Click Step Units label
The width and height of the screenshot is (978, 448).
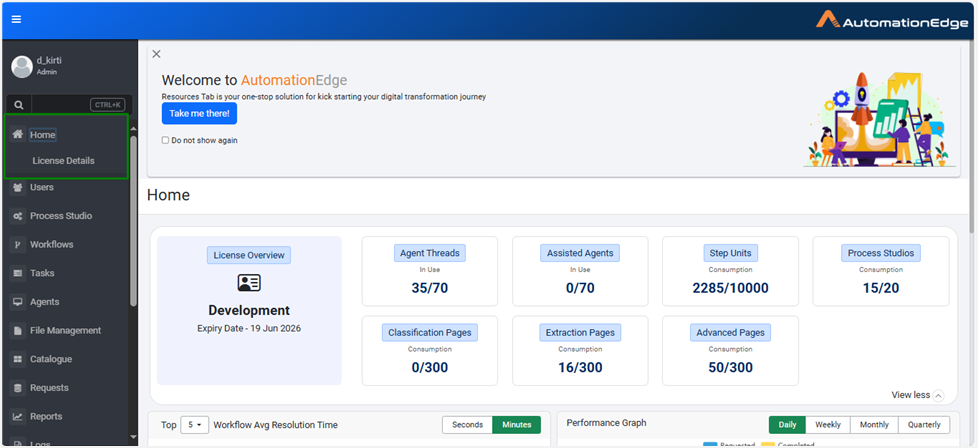pyautogui.click(x=730, y=253)
